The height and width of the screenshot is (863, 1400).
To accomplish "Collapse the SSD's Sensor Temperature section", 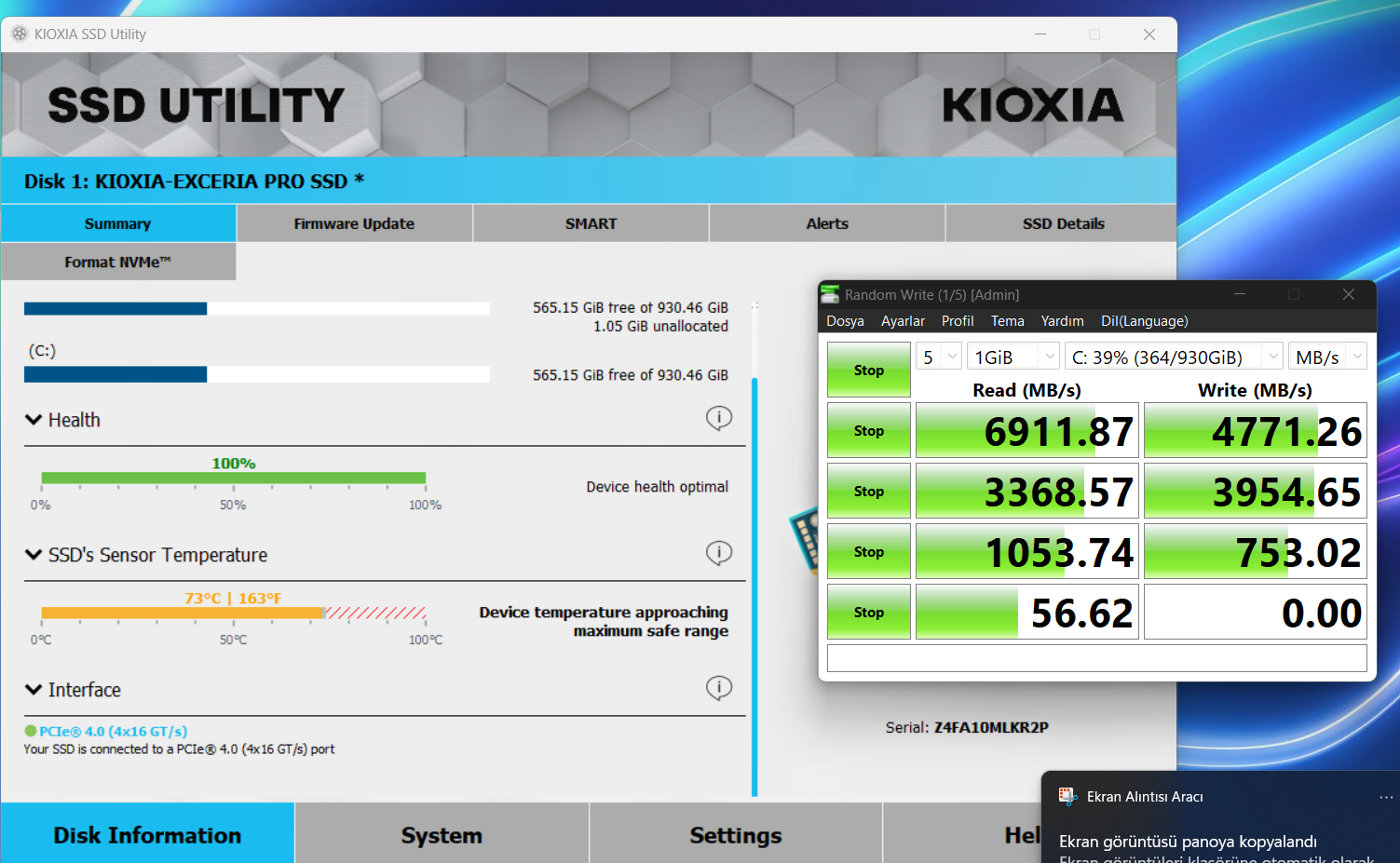I will point(34,555).
